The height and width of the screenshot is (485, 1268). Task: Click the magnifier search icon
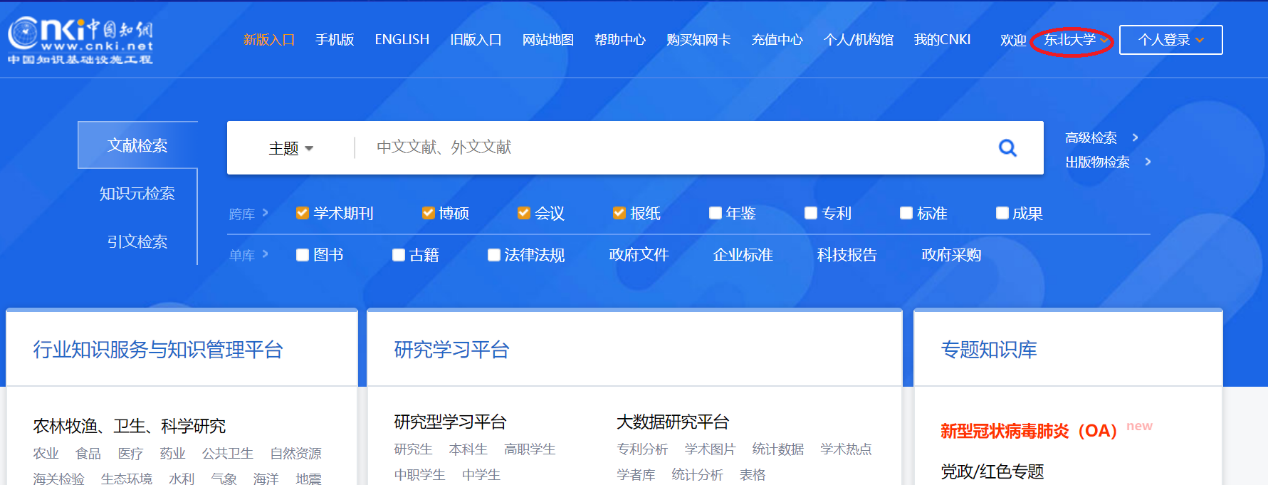tap(1007, 148)
